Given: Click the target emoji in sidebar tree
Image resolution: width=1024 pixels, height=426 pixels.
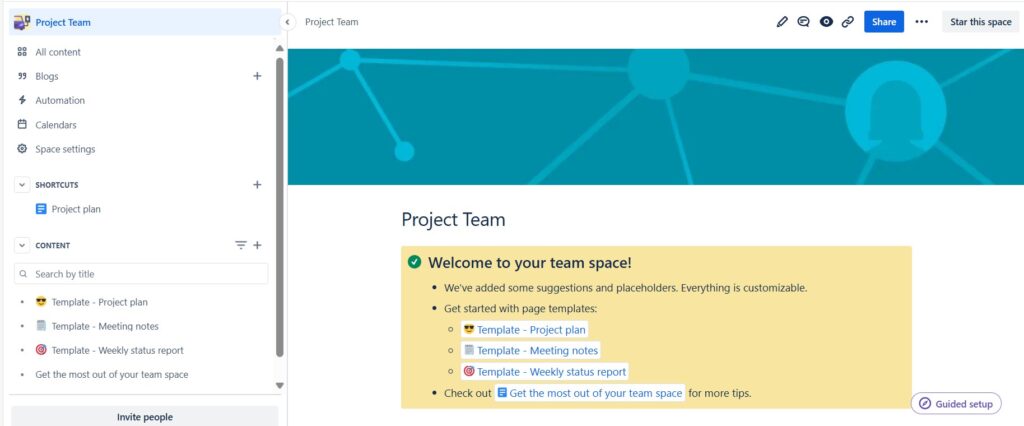Looking at the screenshot, I should (x=41, y=350).
